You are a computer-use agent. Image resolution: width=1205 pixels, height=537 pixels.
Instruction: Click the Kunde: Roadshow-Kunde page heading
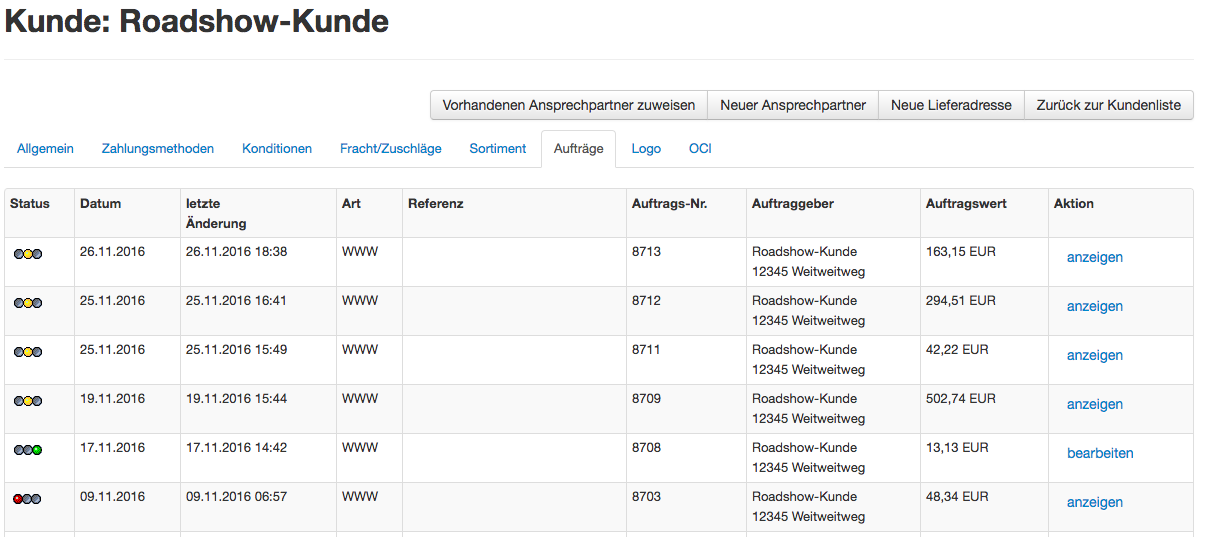[197, 21]
